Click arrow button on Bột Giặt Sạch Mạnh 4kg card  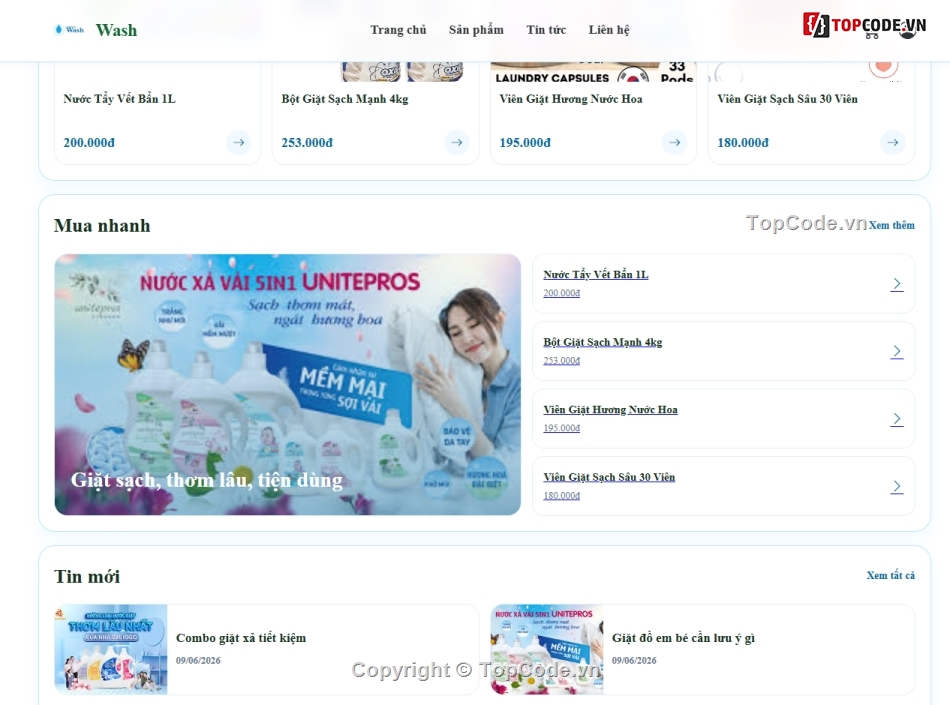pyautogui.click(x=457, y=142)
